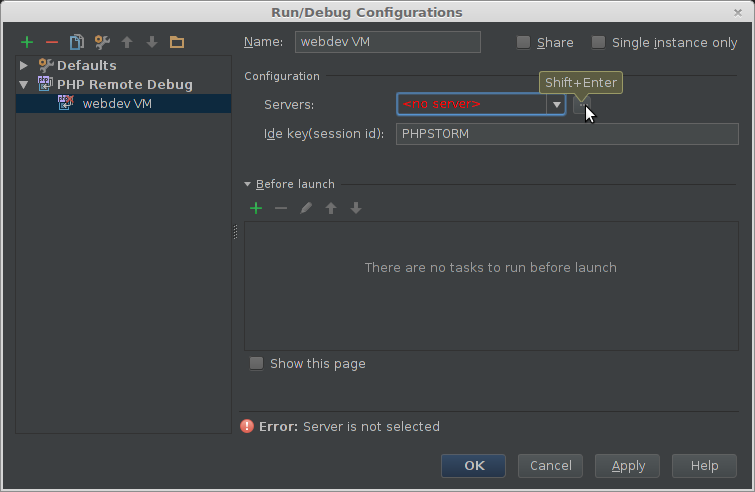755x492 pixels.
Task: Toggle Single instance only checkbox
Action: pyautogui.click(x=599, y=42)
